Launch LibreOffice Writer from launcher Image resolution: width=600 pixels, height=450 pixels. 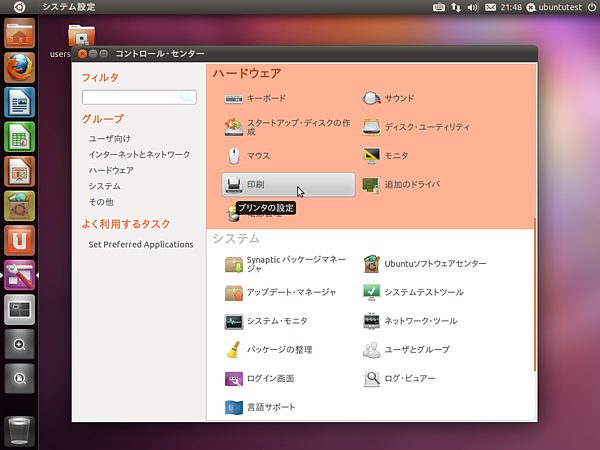(x=19, y=102)
